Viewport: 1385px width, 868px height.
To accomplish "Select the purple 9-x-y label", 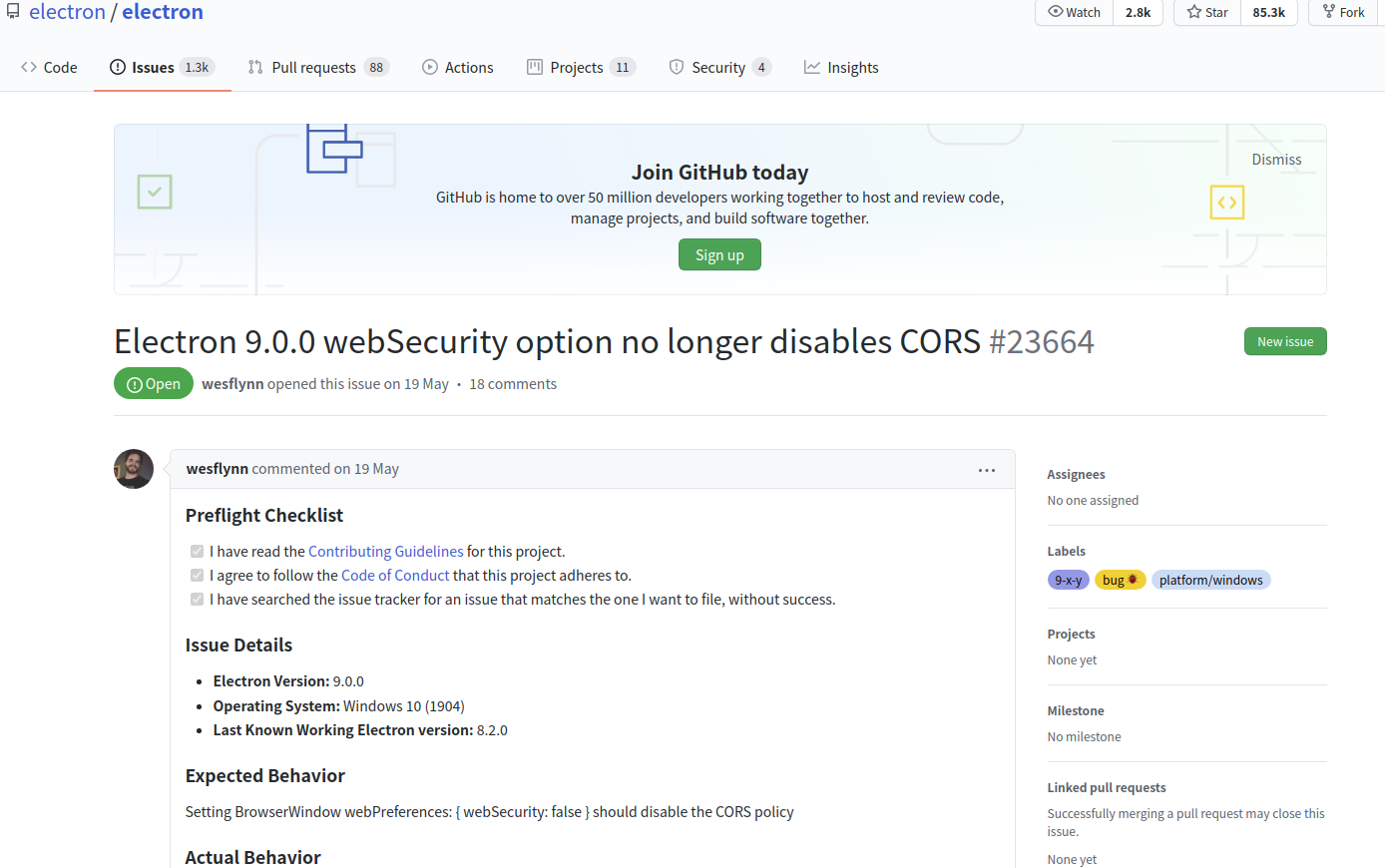I will click(1068, 581).
